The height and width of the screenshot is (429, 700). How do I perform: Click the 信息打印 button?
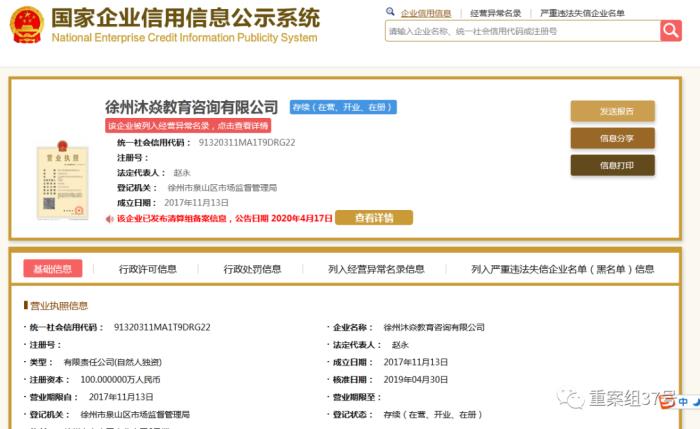[x=613, y=165]
